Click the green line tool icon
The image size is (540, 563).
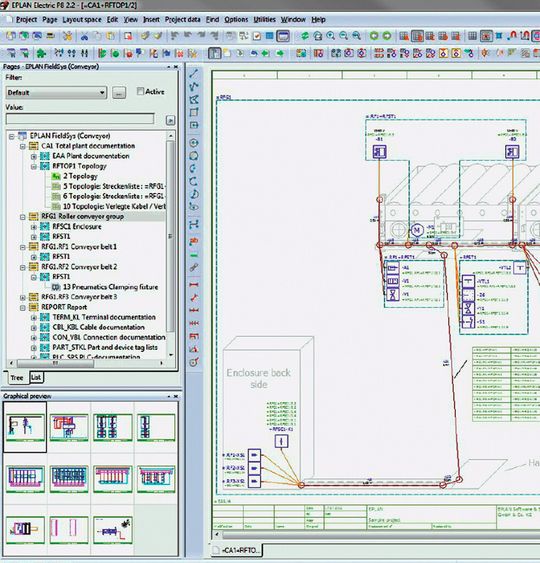[x=194, y=255]
